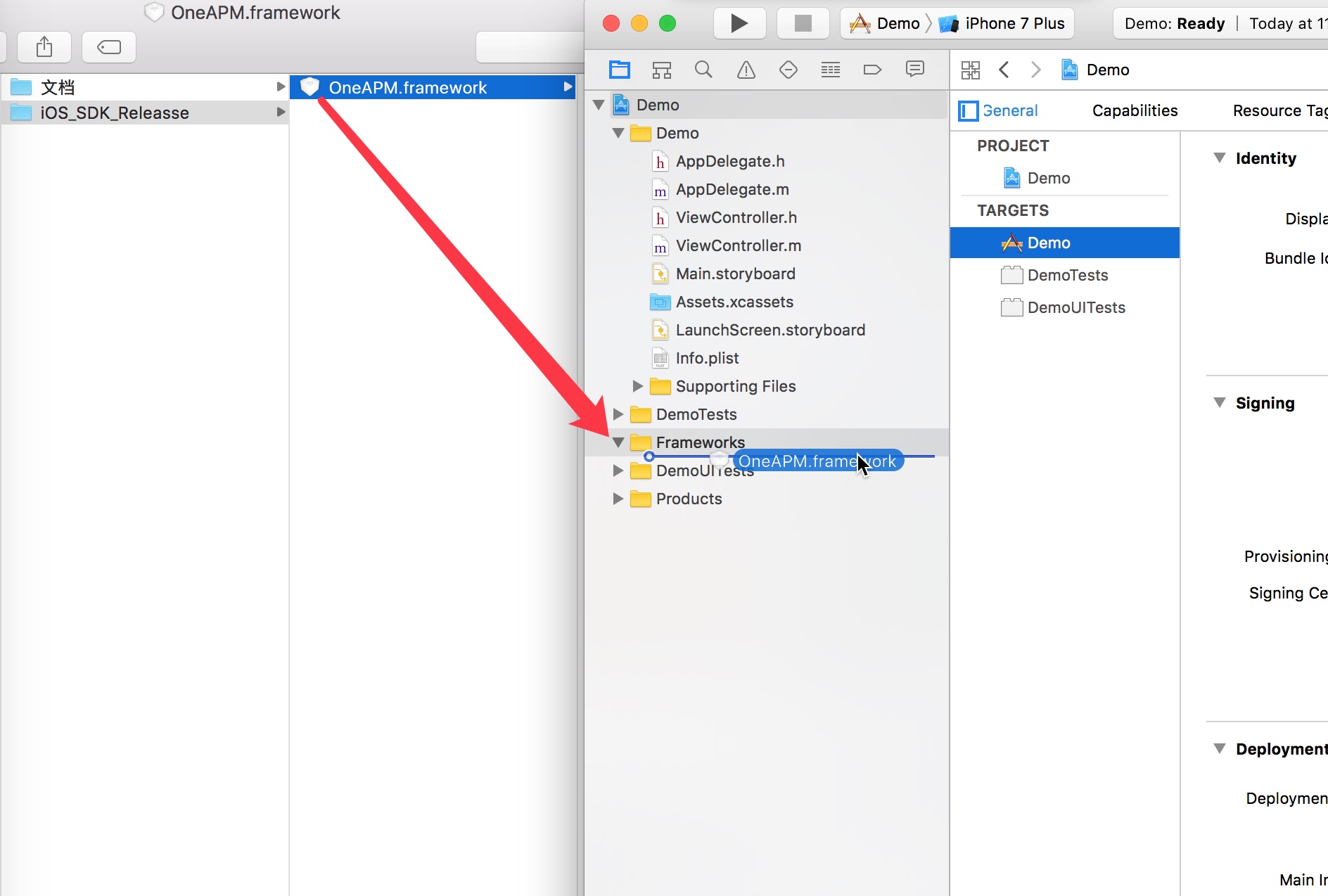Open Main.storyboard
The width and height of the screenshot is (1328, 896).
coord(736,274)
